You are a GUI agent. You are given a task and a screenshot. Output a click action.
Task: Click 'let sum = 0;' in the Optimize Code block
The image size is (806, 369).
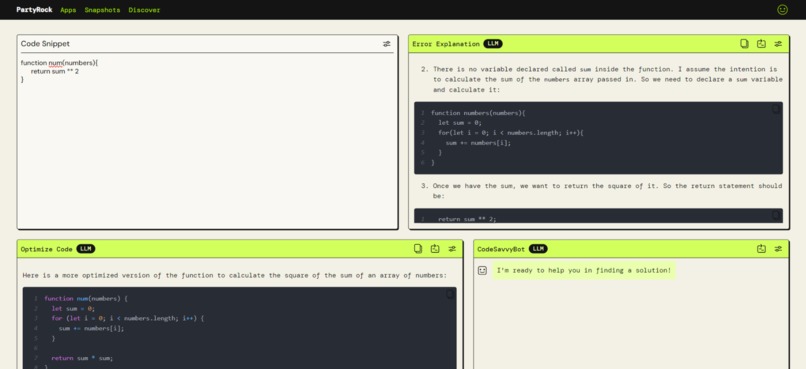(x=74, y=308)
